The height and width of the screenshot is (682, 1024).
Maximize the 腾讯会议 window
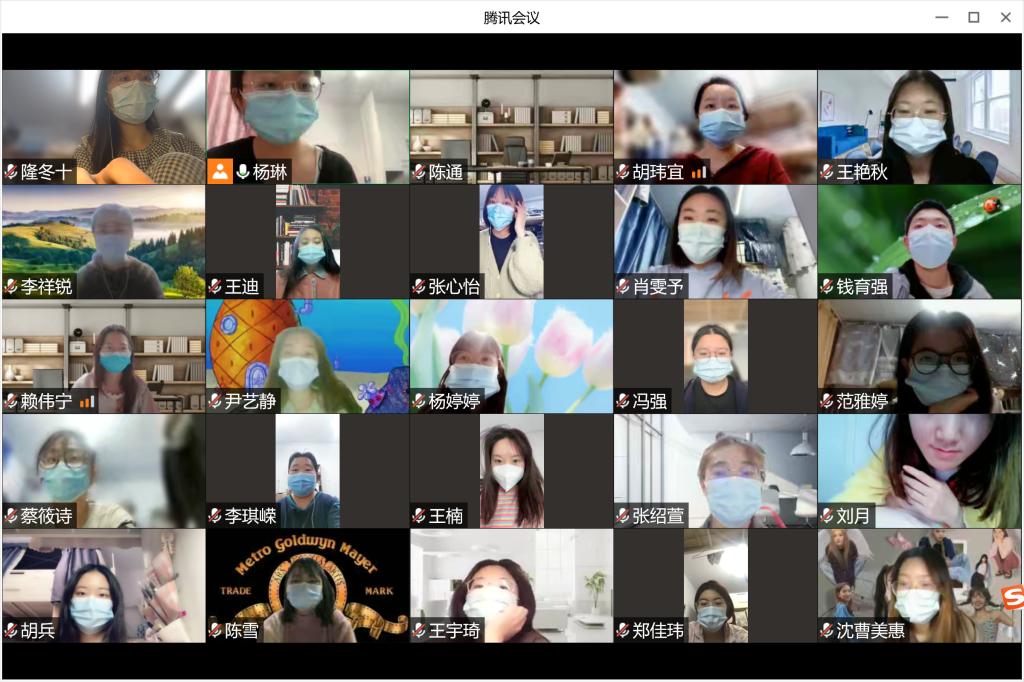[973, 17]
